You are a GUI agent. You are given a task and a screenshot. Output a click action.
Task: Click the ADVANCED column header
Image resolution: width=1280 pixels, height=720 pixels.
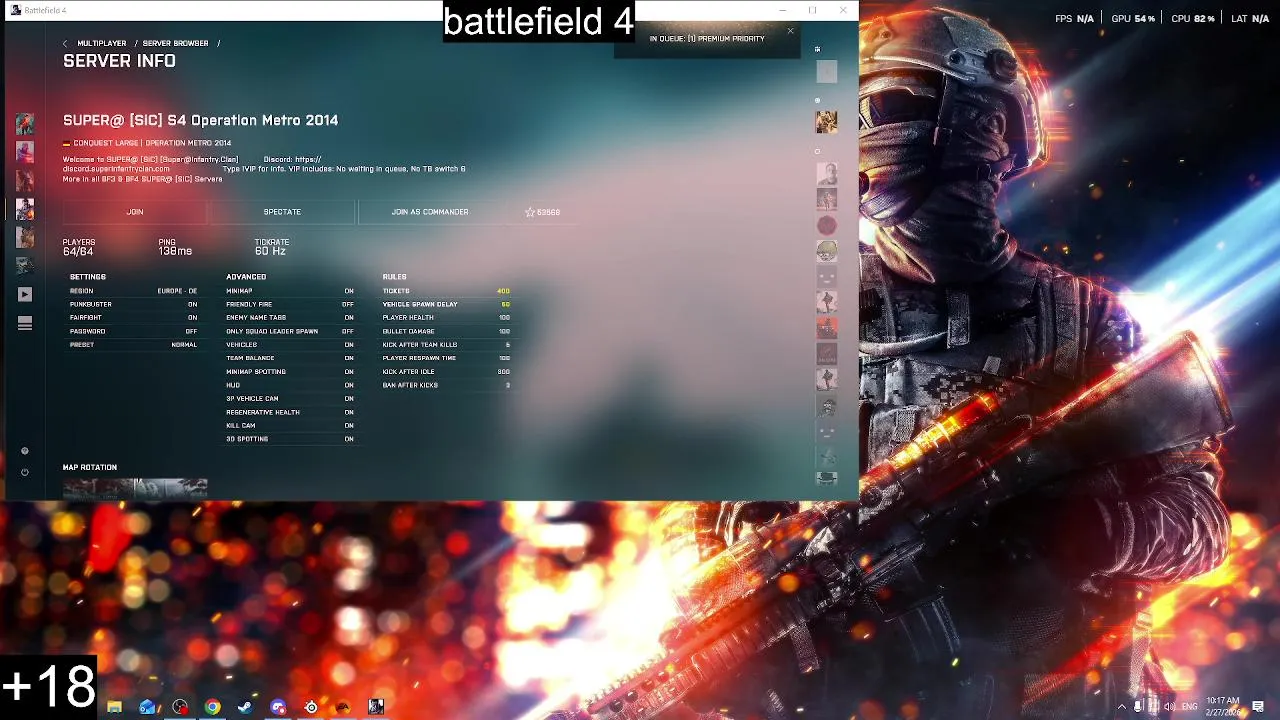pyautogui.click(x=246, y=277)
